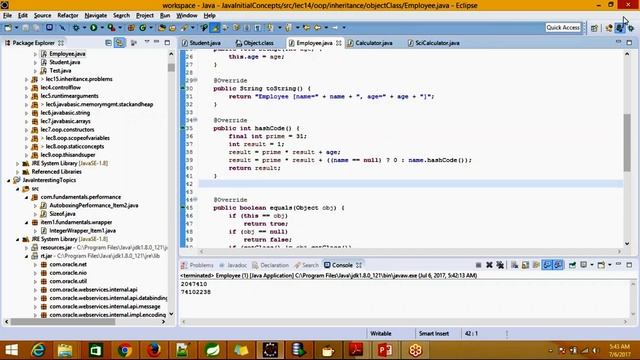Open the Display Selected Console dropdown arrow
The height and width of the screenshot is (360, 640).
click(x=592, y=264)
